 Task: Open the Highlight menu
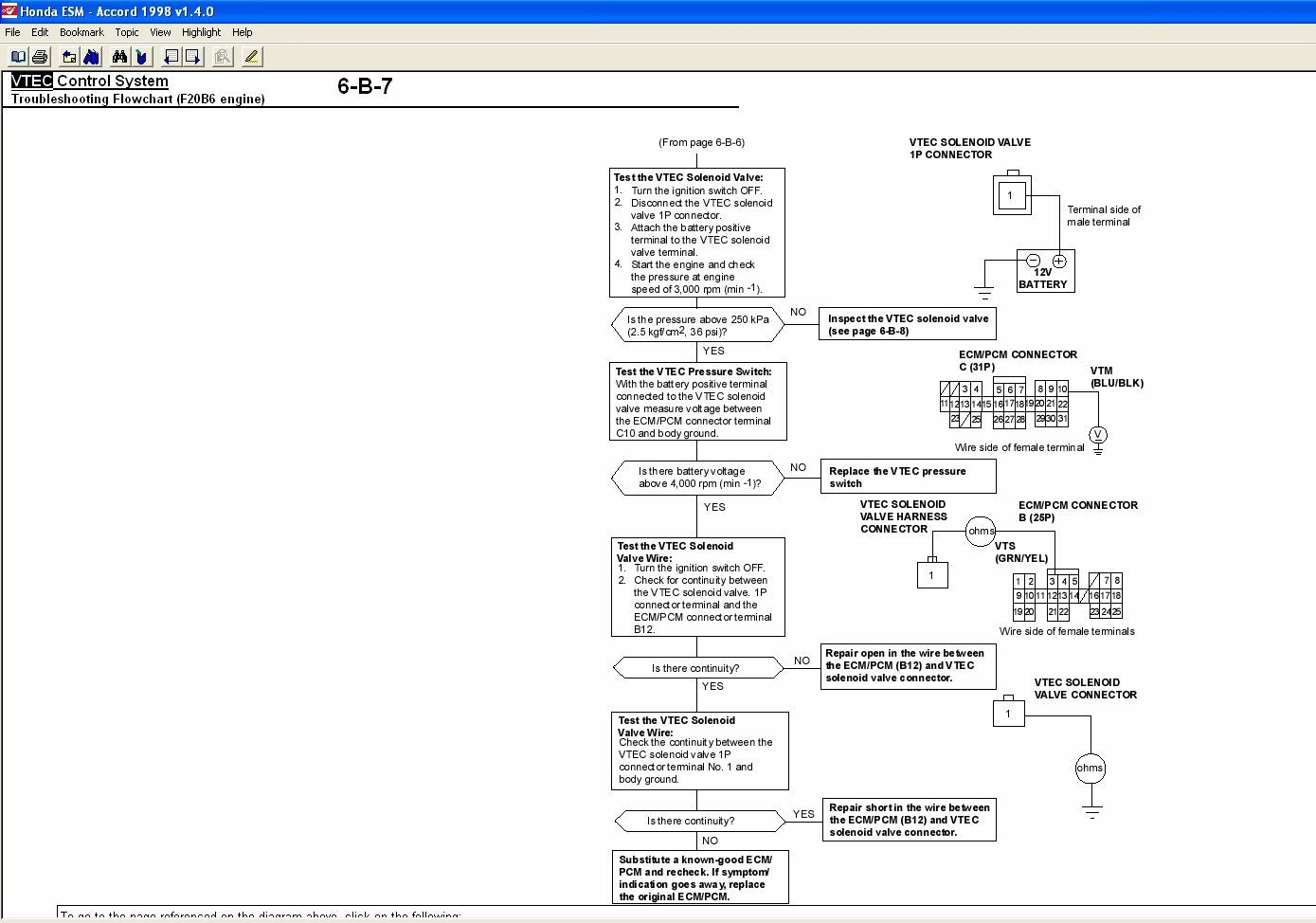(x=201, y=32)
